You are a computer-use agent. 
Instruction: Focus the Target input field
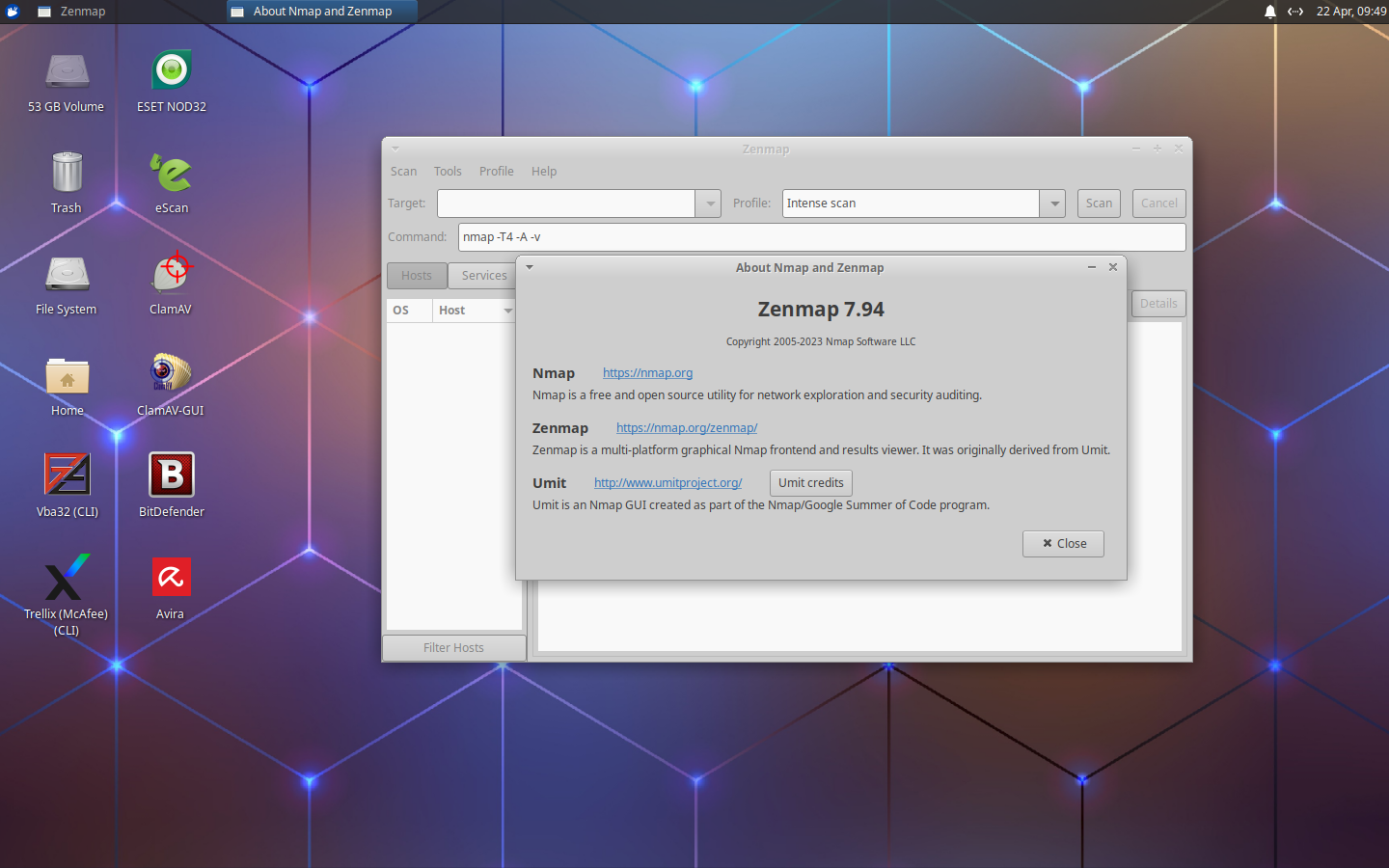coord(566,203)
